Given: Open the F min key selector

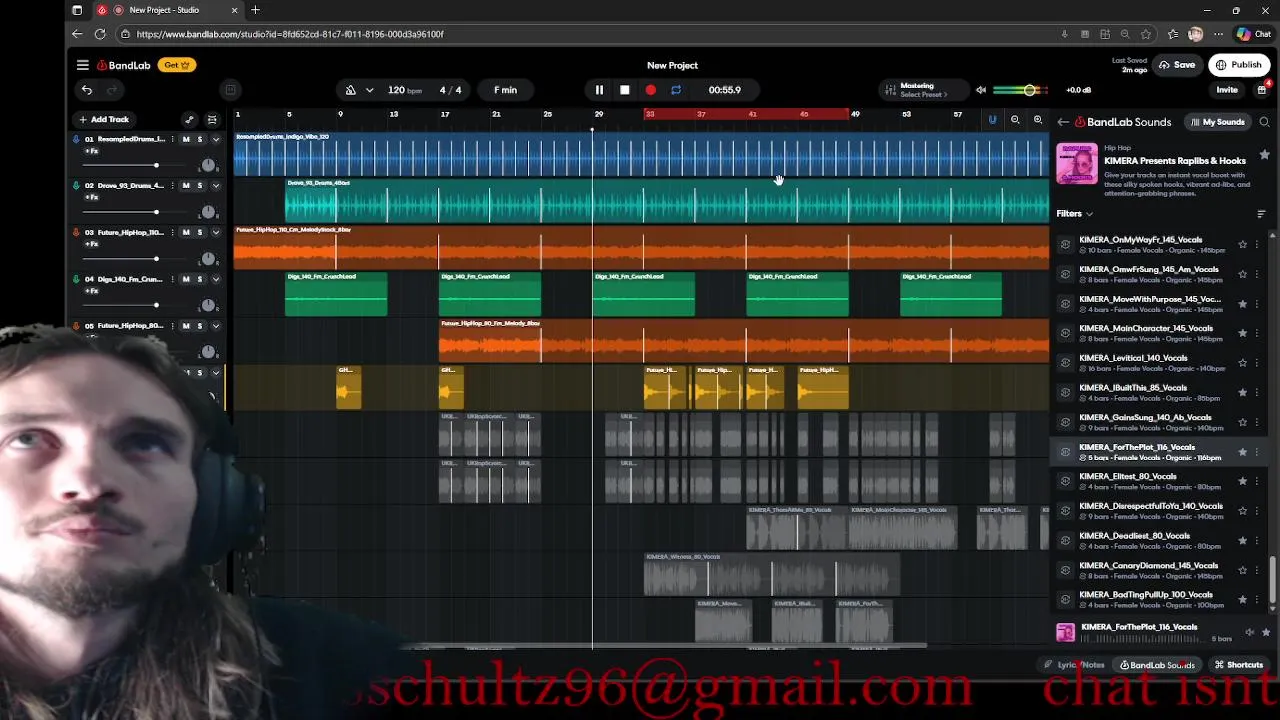Looking at the screenshot, I should click(505, 90).
